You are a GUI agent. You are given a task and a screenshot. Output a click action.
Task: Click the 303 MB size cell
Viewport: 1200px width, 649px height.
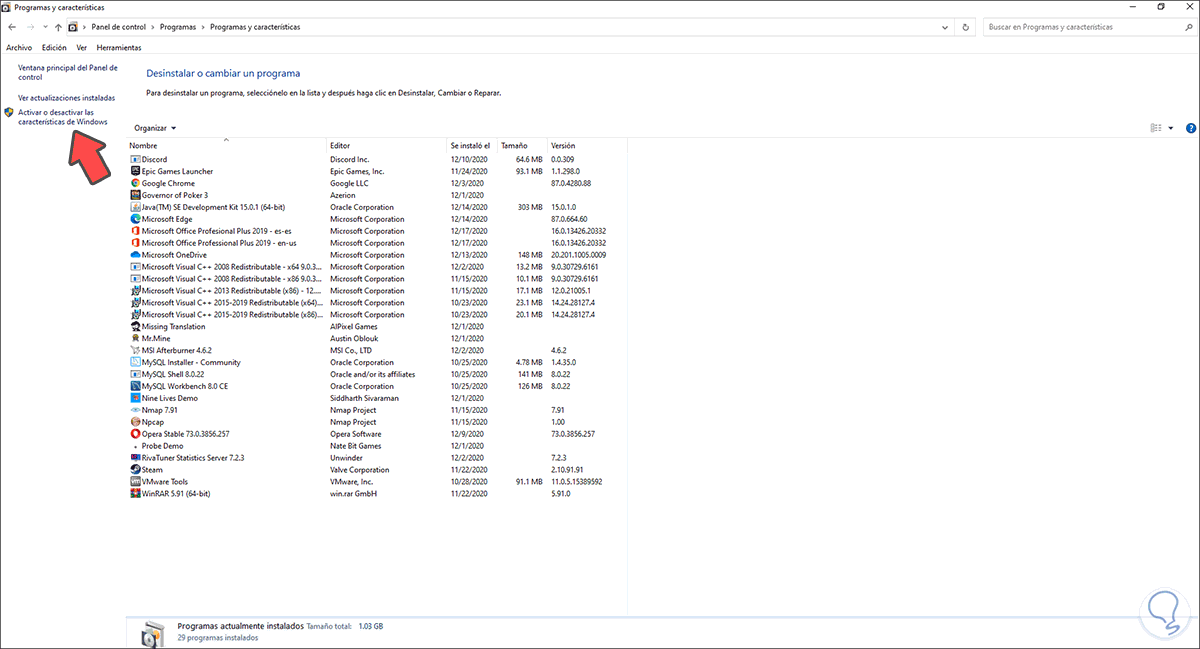[530, 208]
